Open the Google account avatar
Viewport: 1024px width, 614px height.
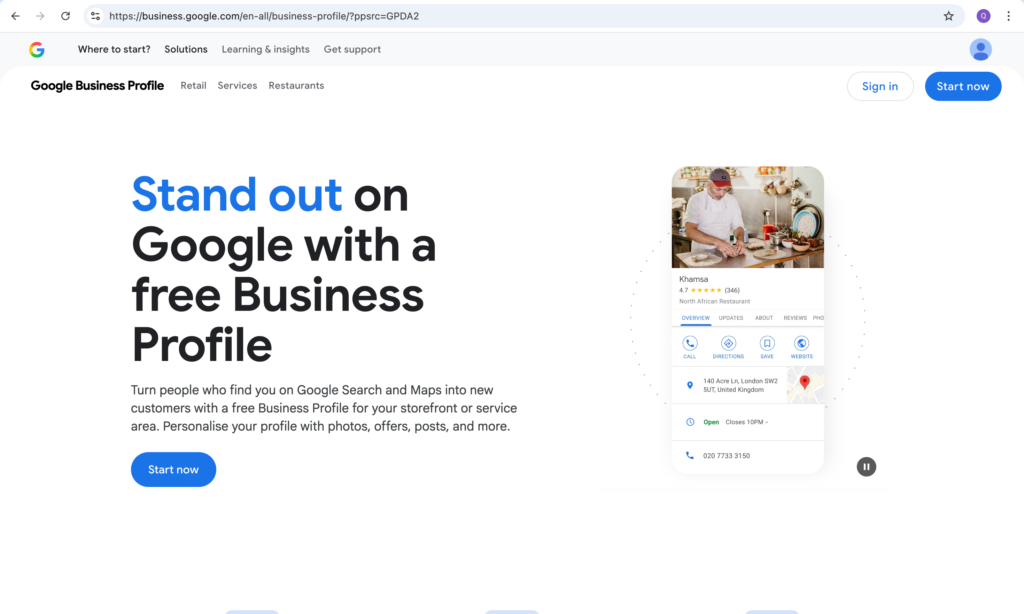pyautogui.click(x=980, y=49)
